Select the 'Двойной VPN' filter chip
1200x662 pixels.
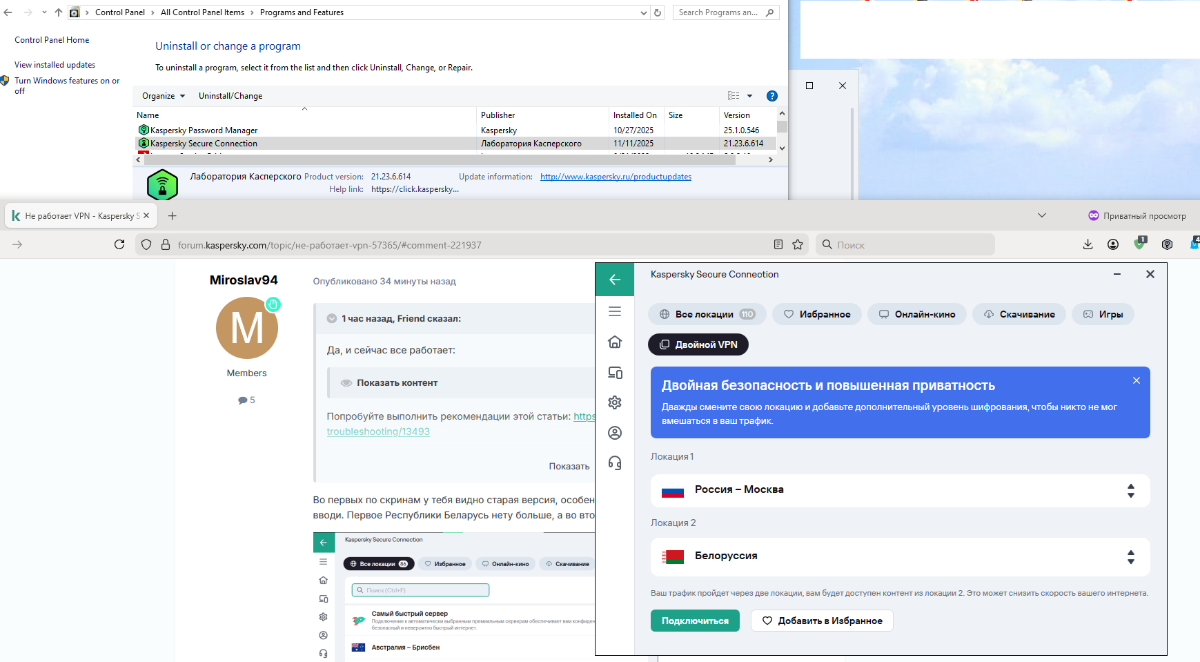pyautogui.click(x=698, y=344)
